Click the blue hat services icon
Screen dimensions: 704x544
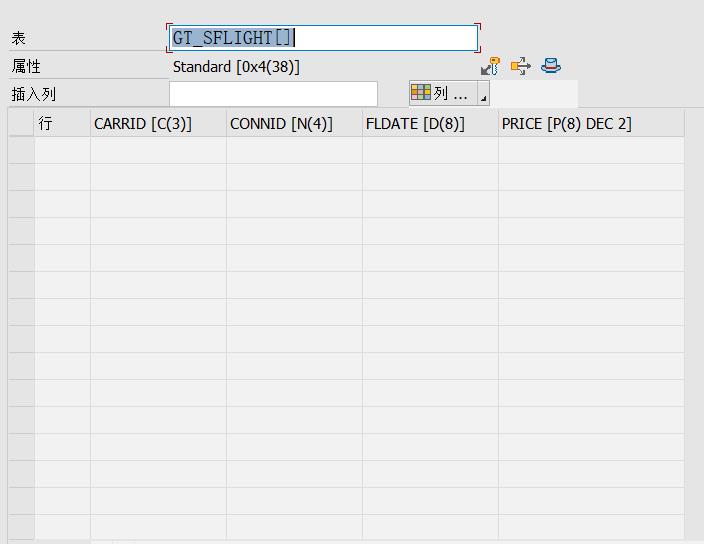pos(551,66)
